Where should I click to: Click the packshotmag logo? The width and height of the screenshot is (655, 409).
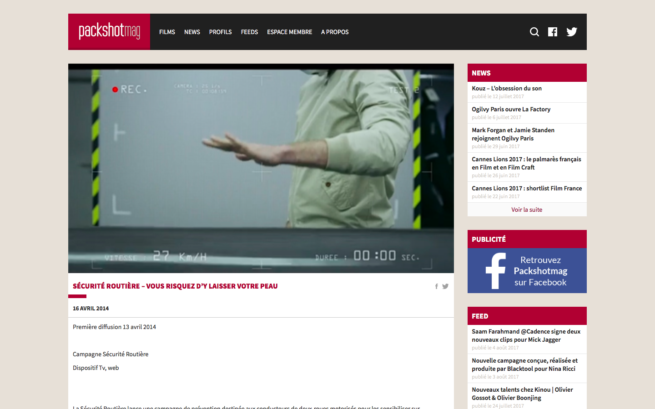point(109,32)
